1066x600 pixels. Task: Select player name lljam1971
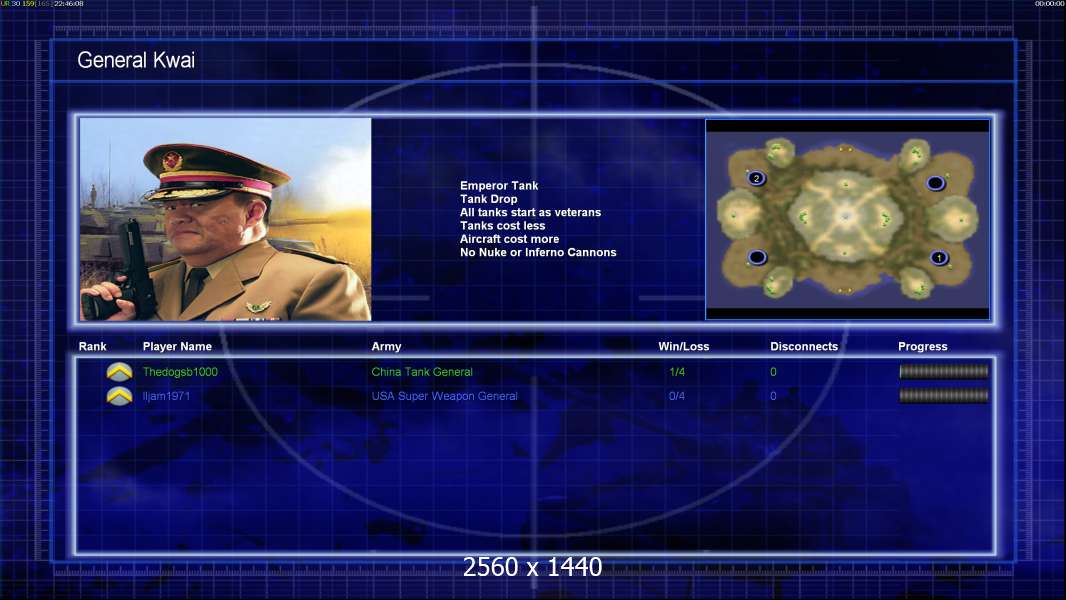point(166,396)
